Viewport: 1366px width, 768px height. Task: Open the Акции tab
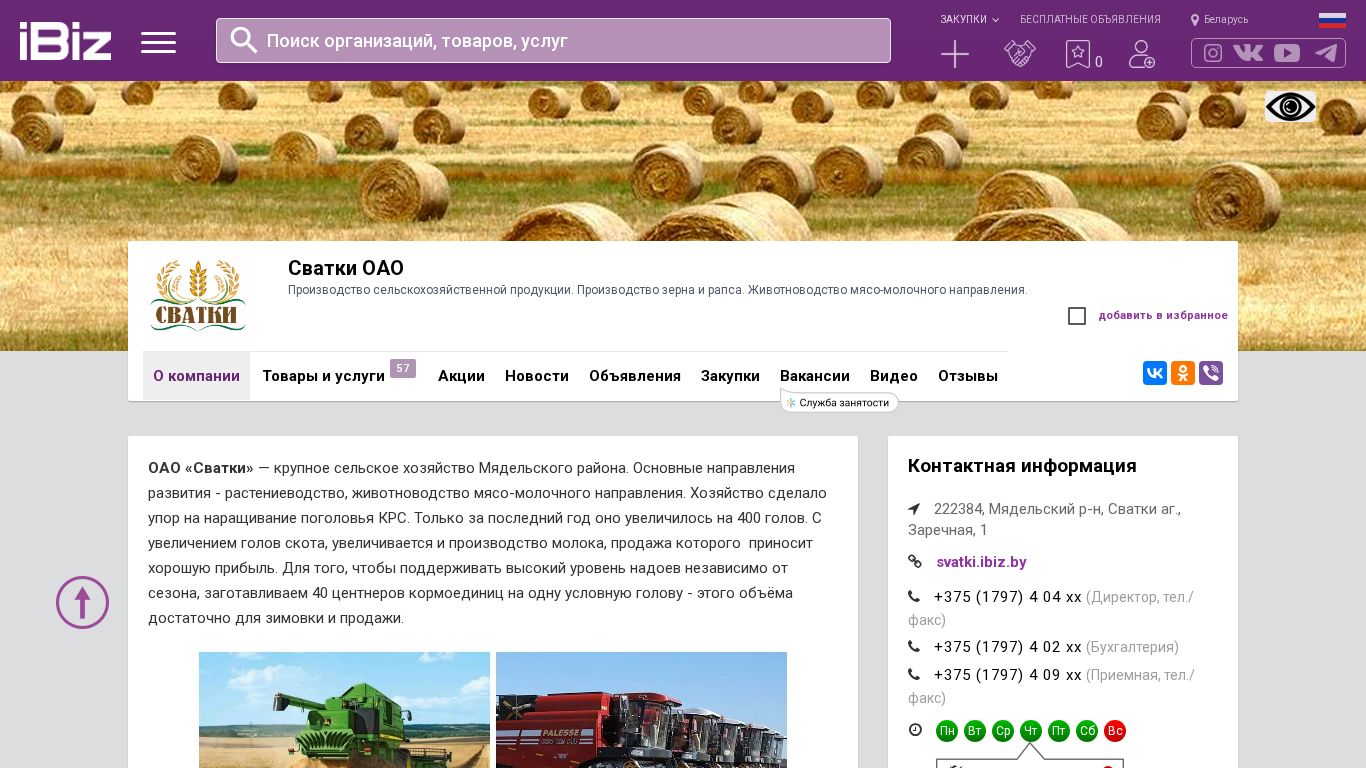(x=461, y=376)
